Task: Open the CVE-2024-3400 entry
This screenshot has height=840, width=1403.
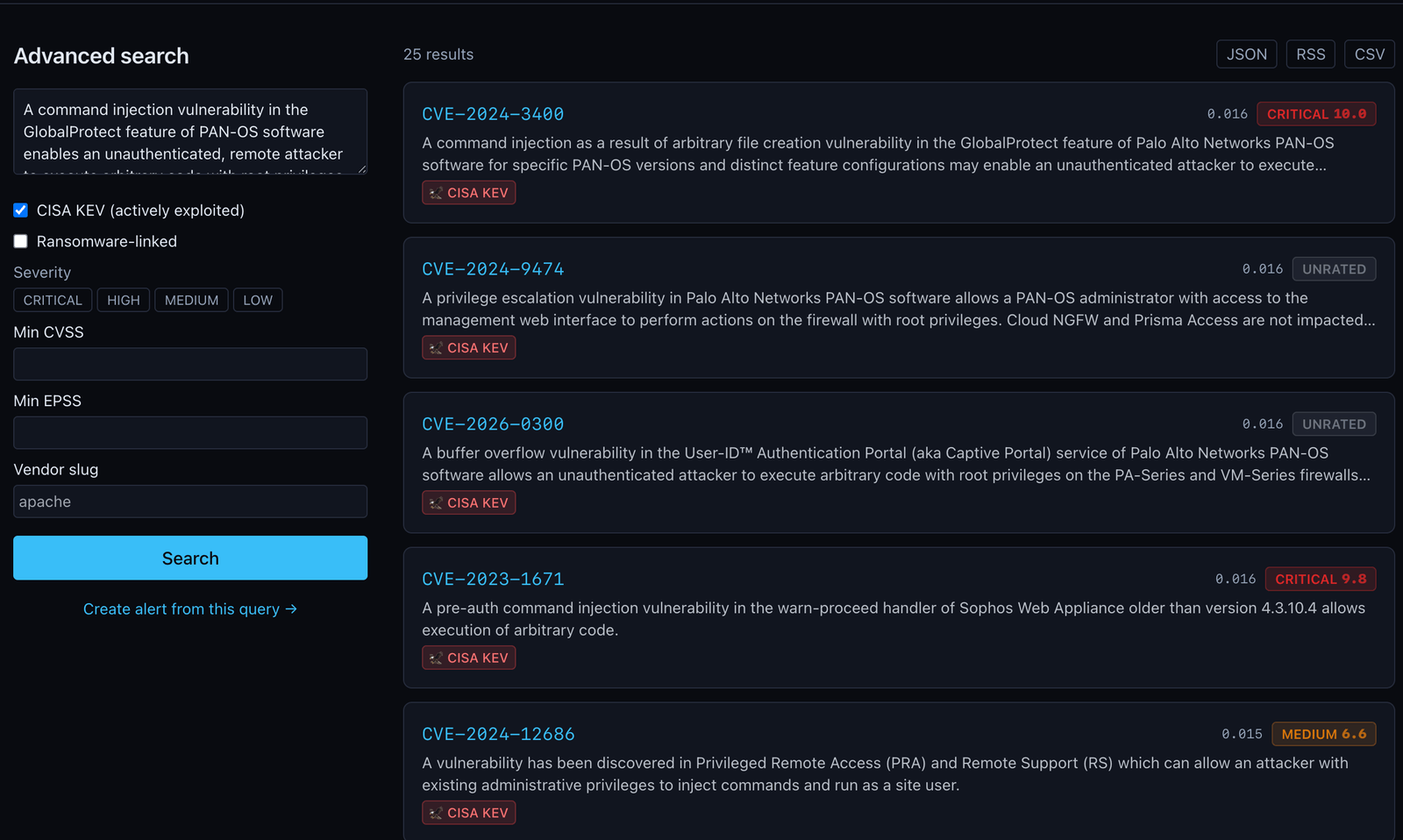Action: click(x=493, y=114)
